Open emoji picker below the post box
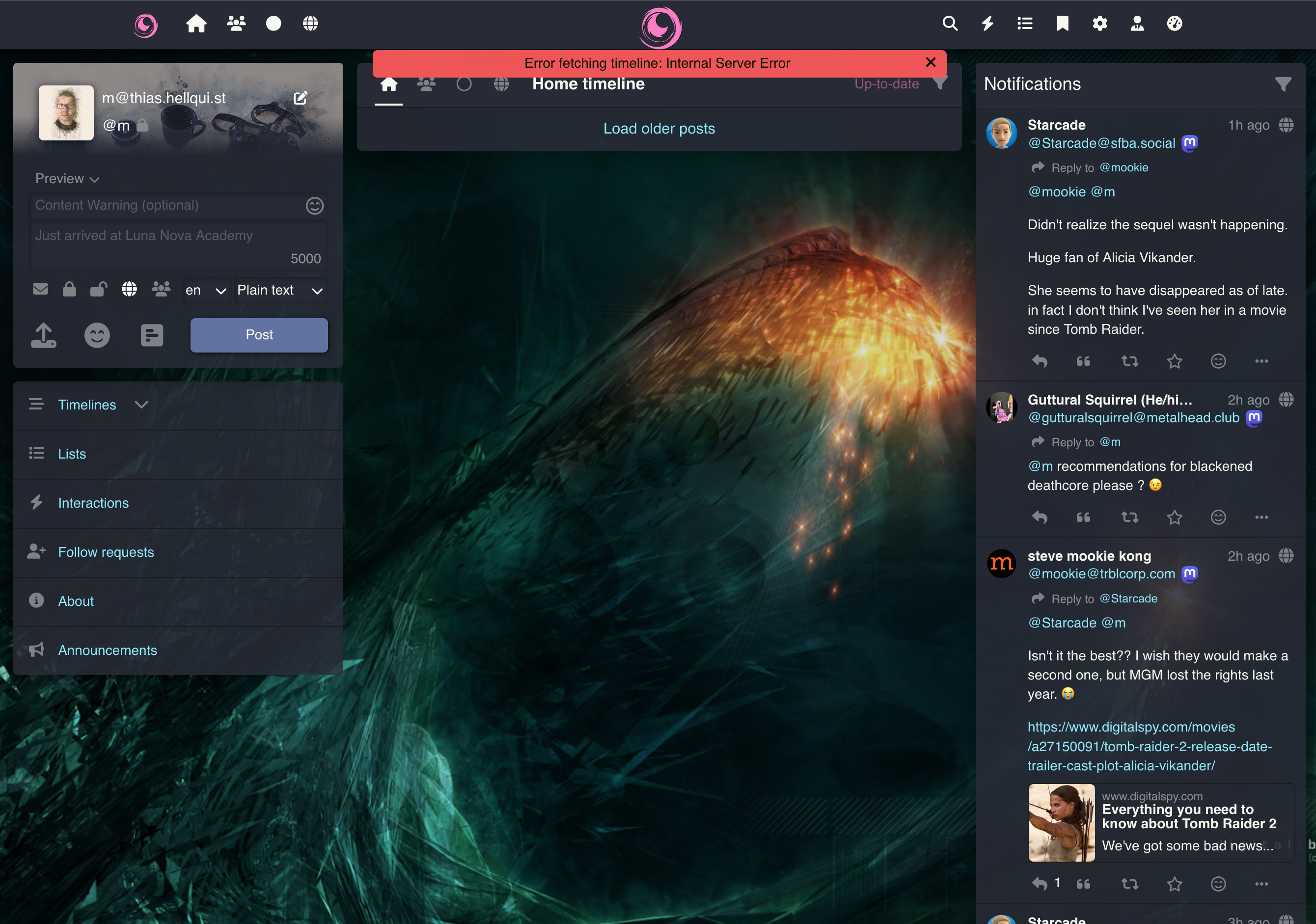 (x=97, y=335)
